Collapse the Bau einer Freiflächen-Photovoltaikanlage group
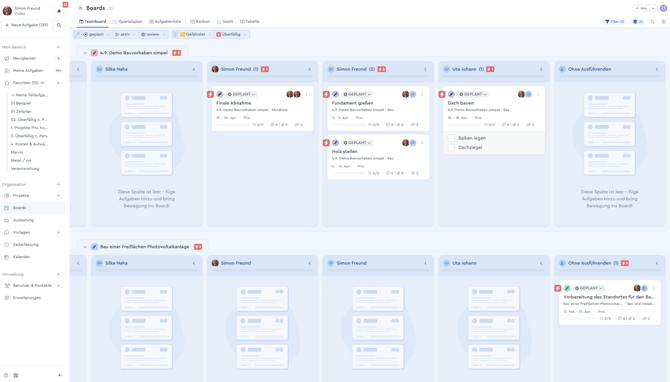 tap(85, 247)
